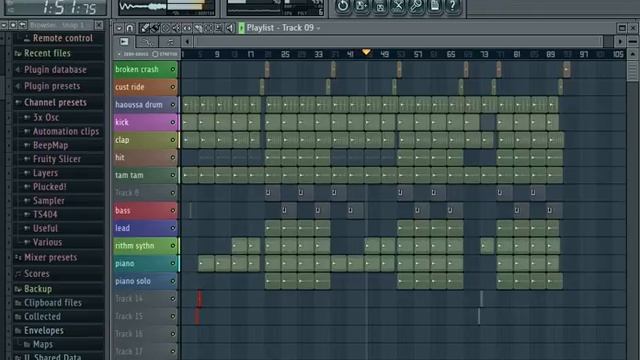
Task: Mute the clap track
Action: pos(173,140)
